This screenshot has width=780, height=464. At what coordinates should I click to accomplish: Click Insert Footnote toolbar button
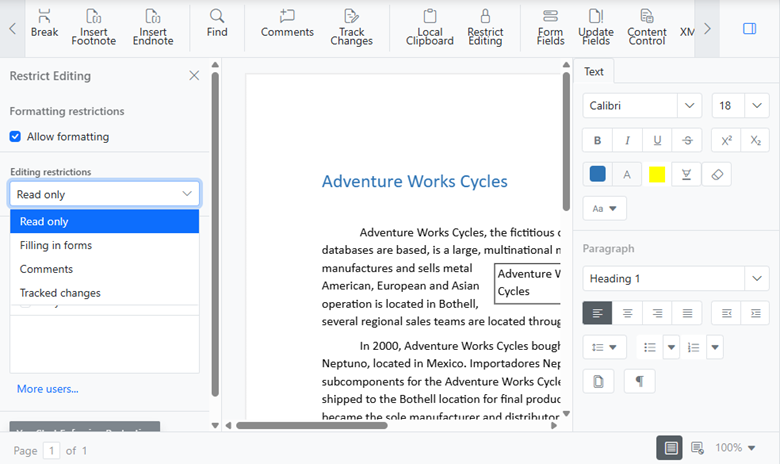pyautogui.click(x=94, y=27)
